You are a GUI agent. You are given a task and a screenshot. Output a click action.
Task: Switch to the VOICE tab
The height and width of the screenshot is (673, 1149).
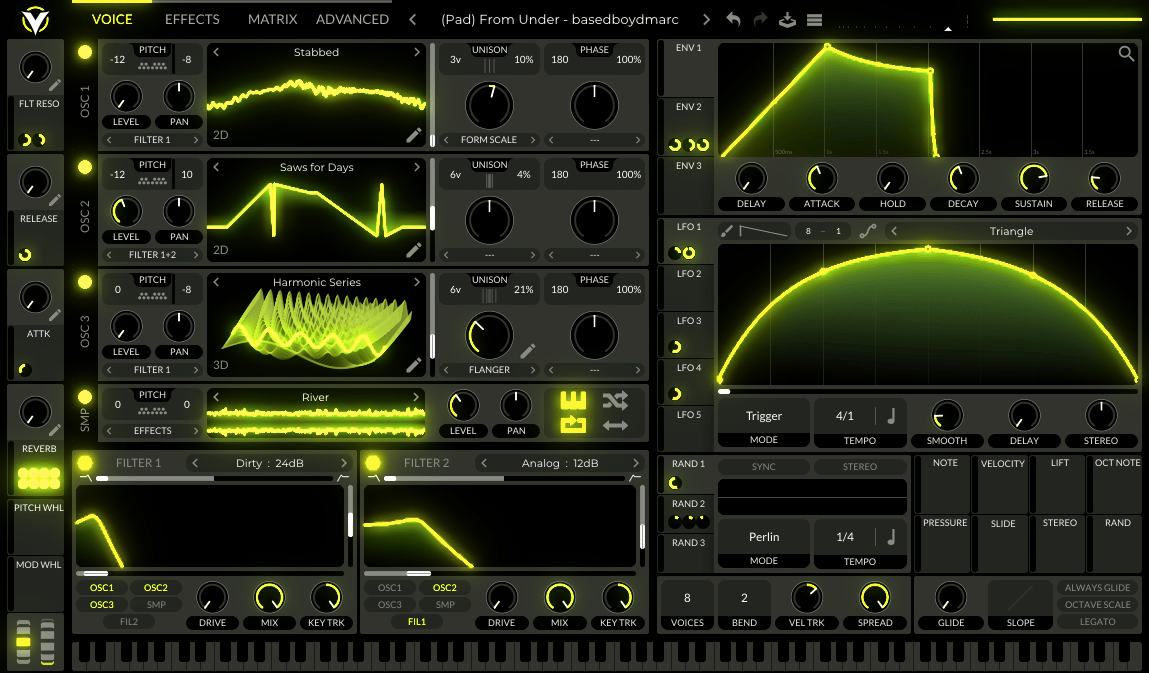(x=111, y=20)
